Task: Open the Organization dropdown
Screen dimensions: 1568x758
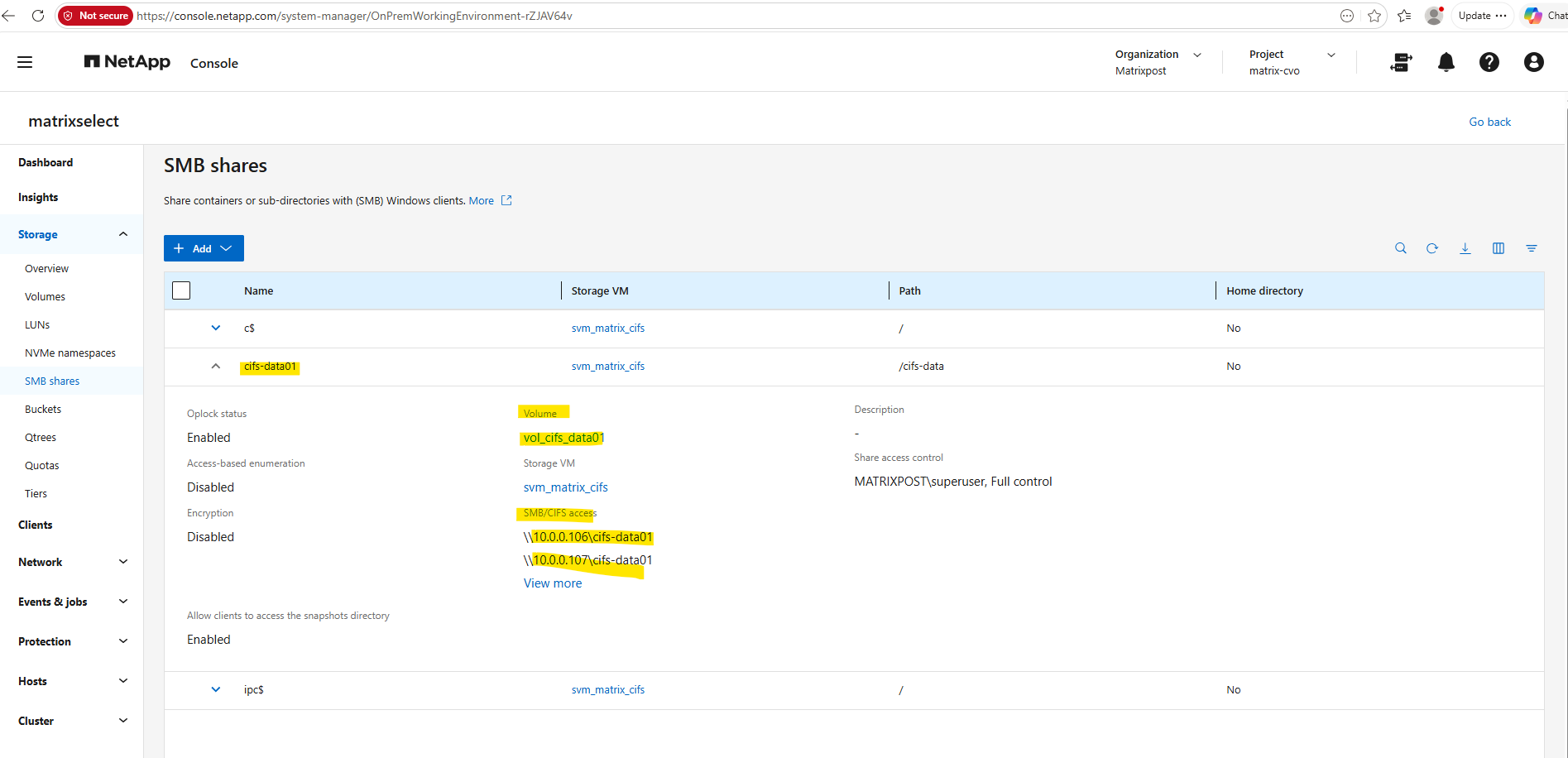Action: coord(1158,62)
